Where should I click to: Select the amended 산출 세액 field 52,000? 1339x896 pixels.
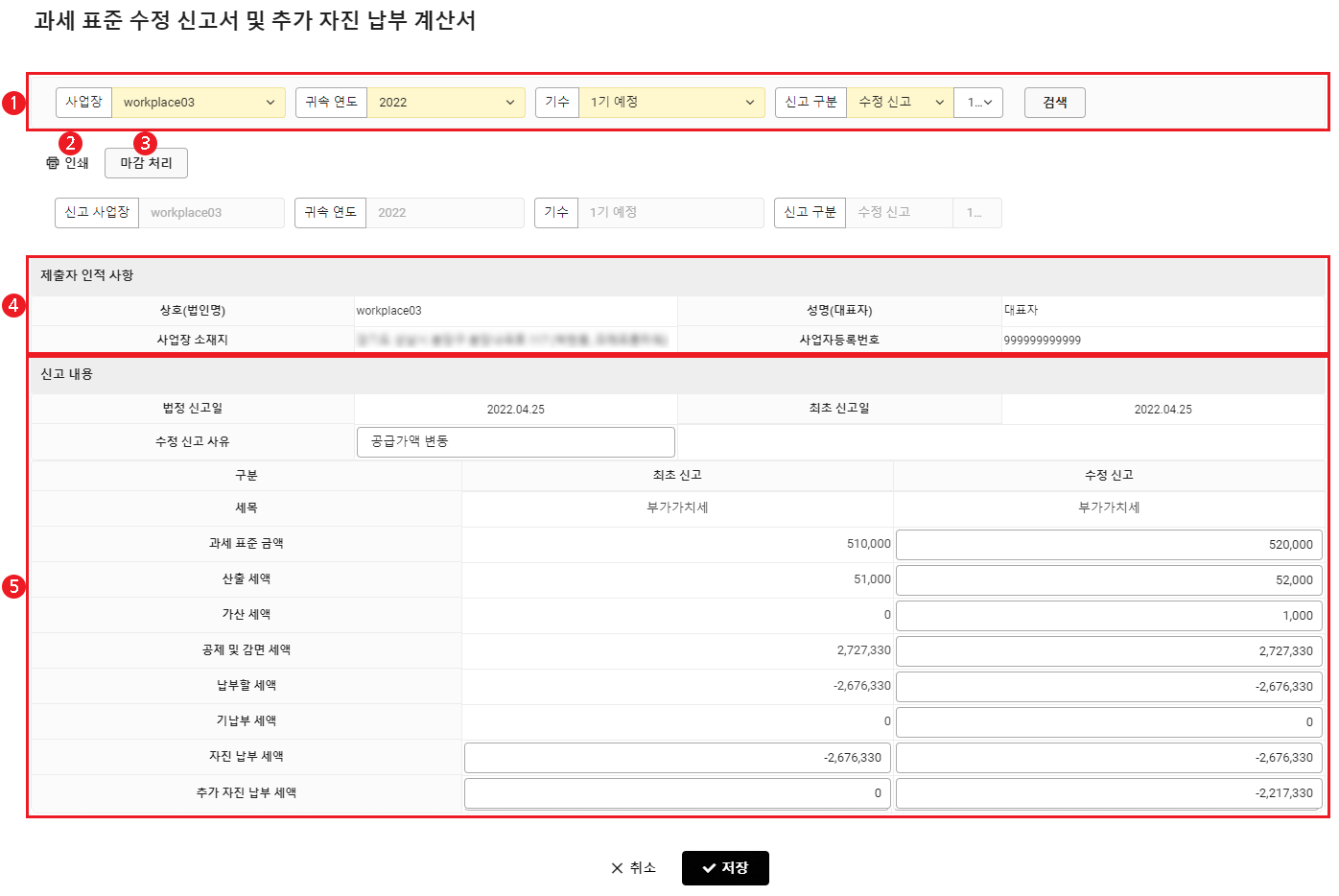(1109, 580)
